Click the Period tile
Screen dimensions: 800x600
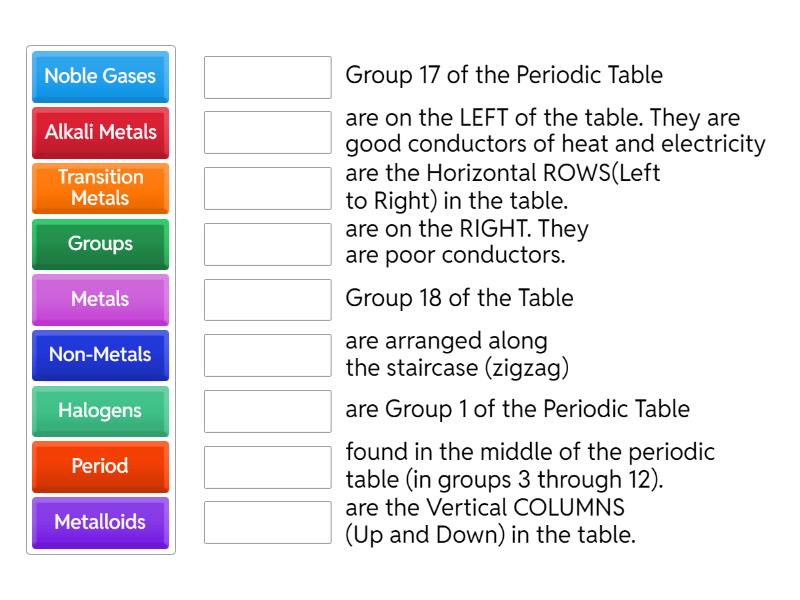pos(100,466)
